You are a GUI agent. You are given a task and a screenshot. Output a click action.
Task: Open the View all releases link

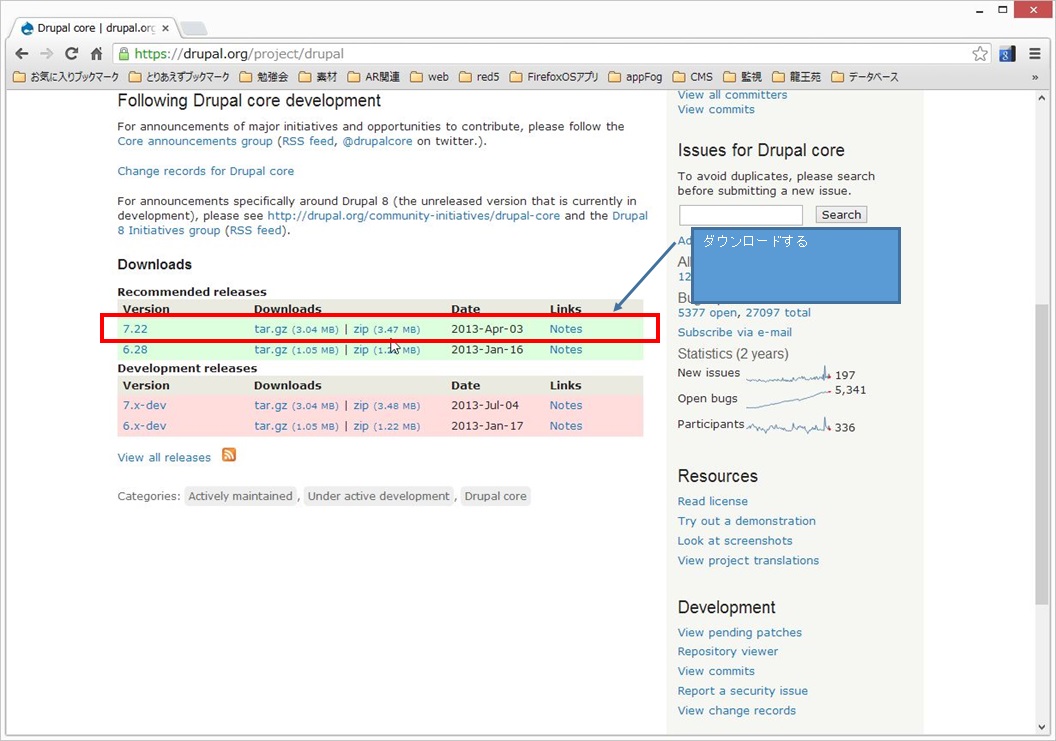tap(164, 458)
